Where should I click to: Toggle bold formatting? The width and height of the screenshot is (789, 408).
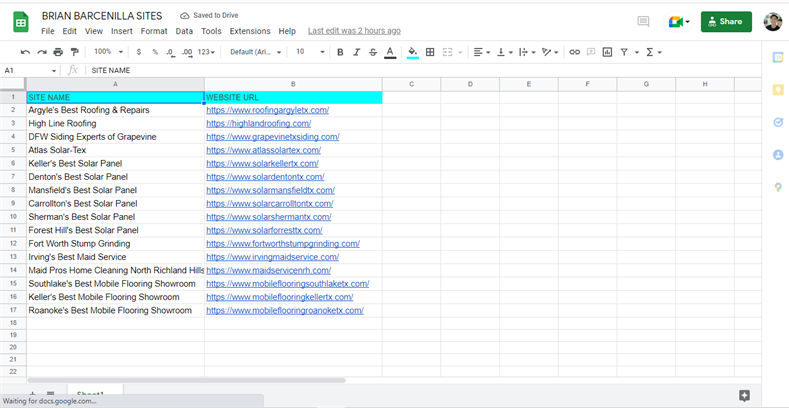[340, 52]
